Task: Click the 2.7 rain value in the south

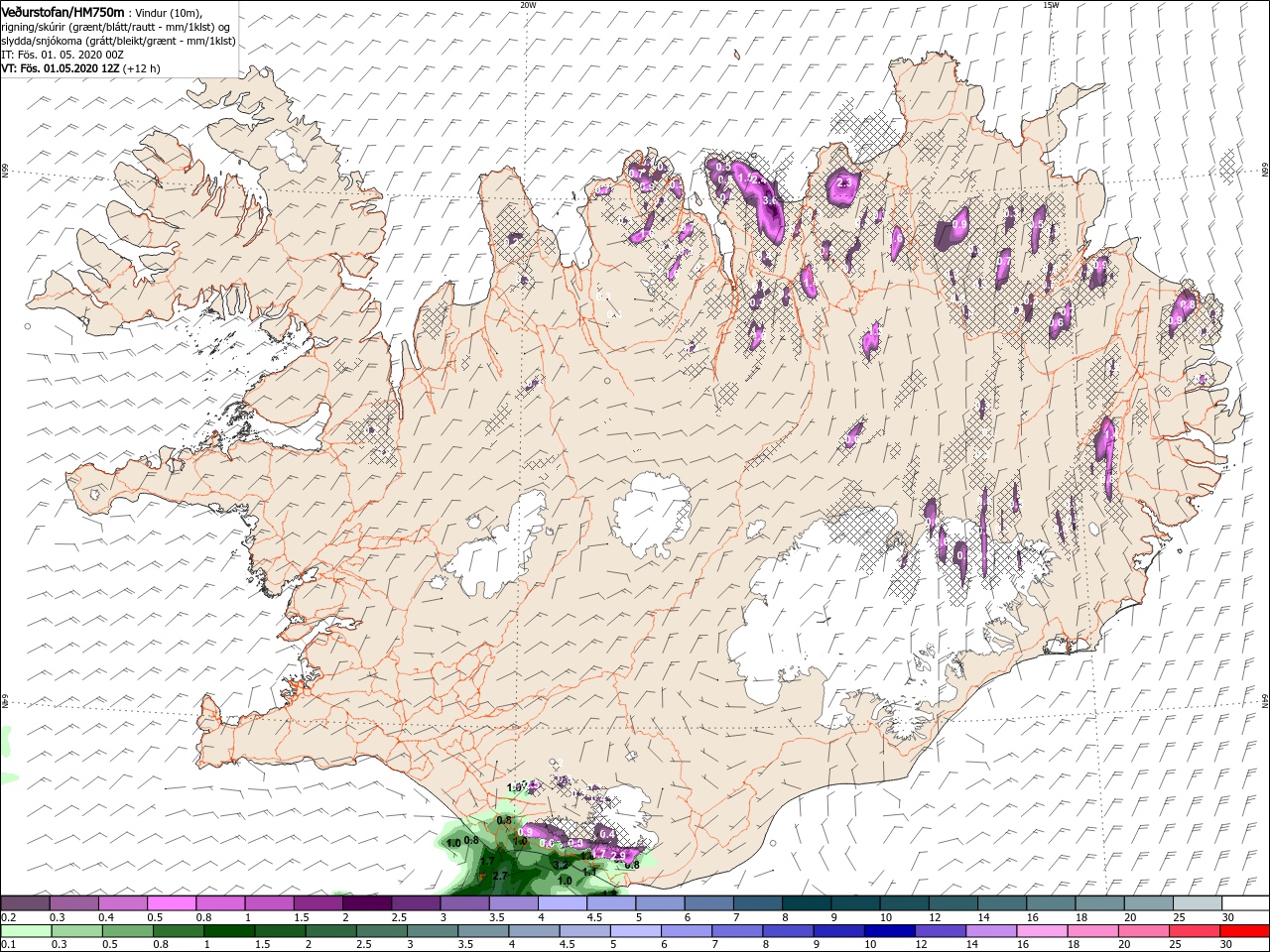Action: [x=500, y=876]
